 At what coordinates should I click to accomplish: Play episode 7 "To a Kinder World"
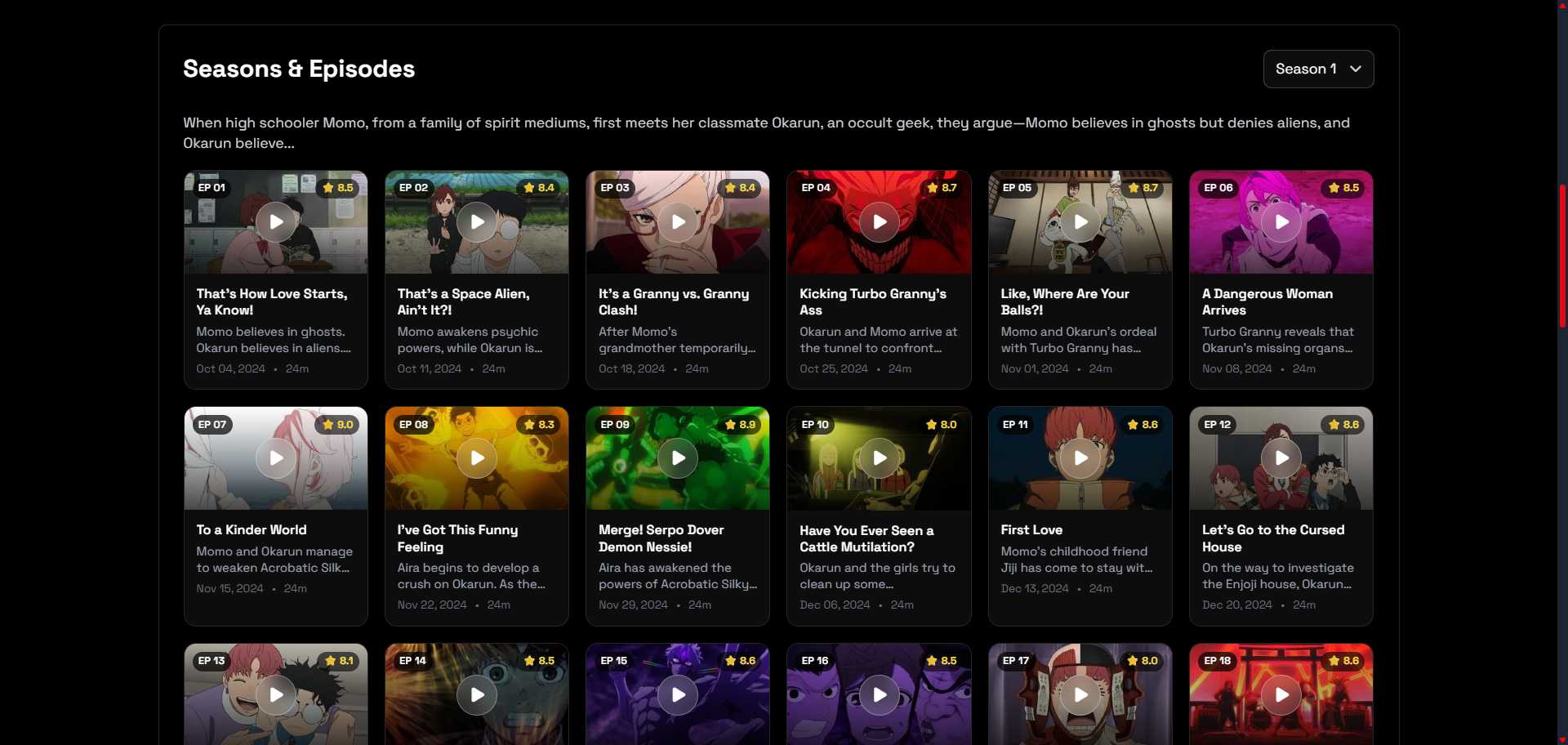click(275, 458)
